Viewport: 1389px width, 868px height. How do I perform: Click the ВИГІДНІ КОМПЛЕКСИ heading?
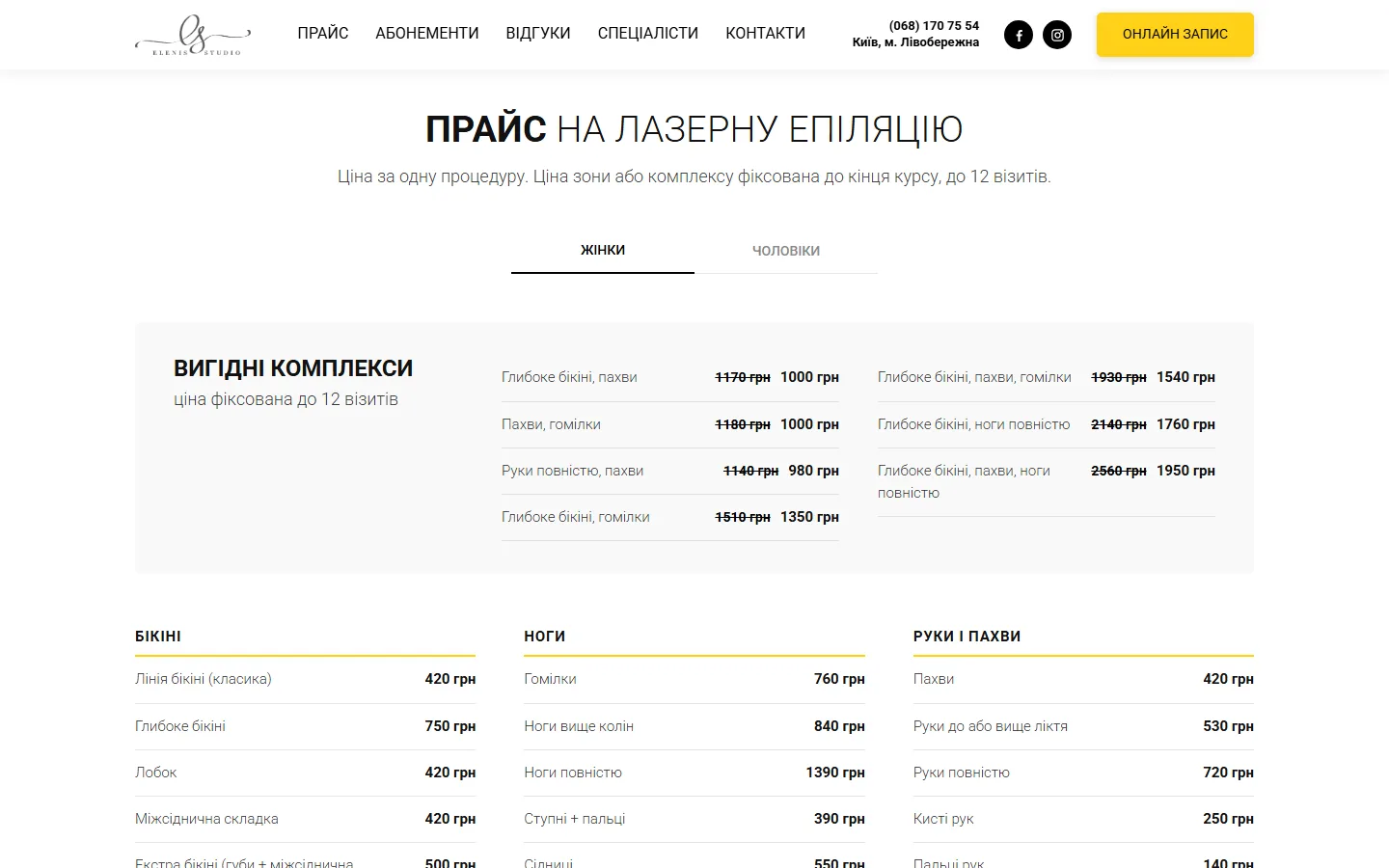tap(293, 368)
